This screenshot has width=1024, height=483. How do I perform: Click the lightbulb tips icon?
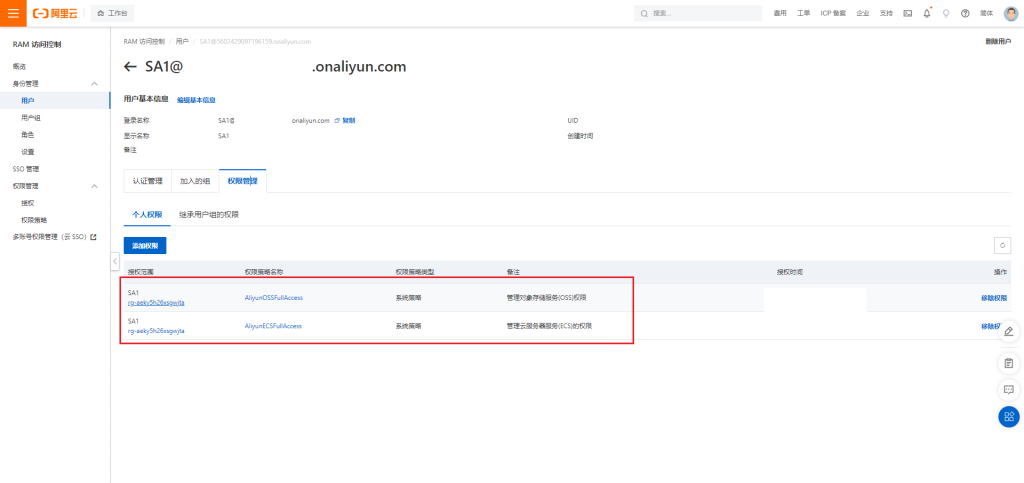(946, 13)
